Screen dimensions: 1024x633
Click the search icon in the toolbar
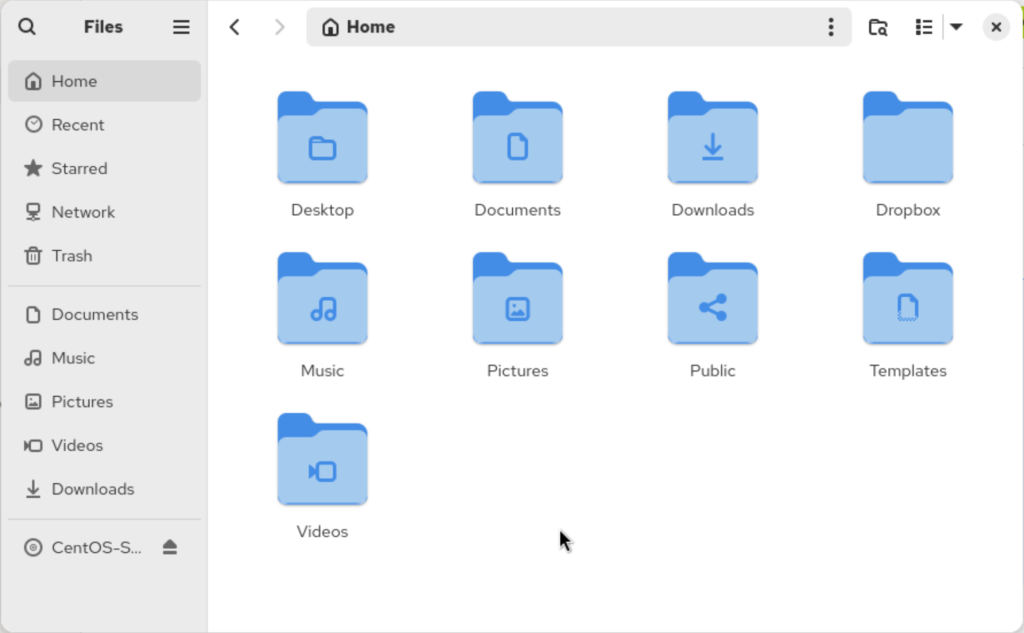click(877, 27)
